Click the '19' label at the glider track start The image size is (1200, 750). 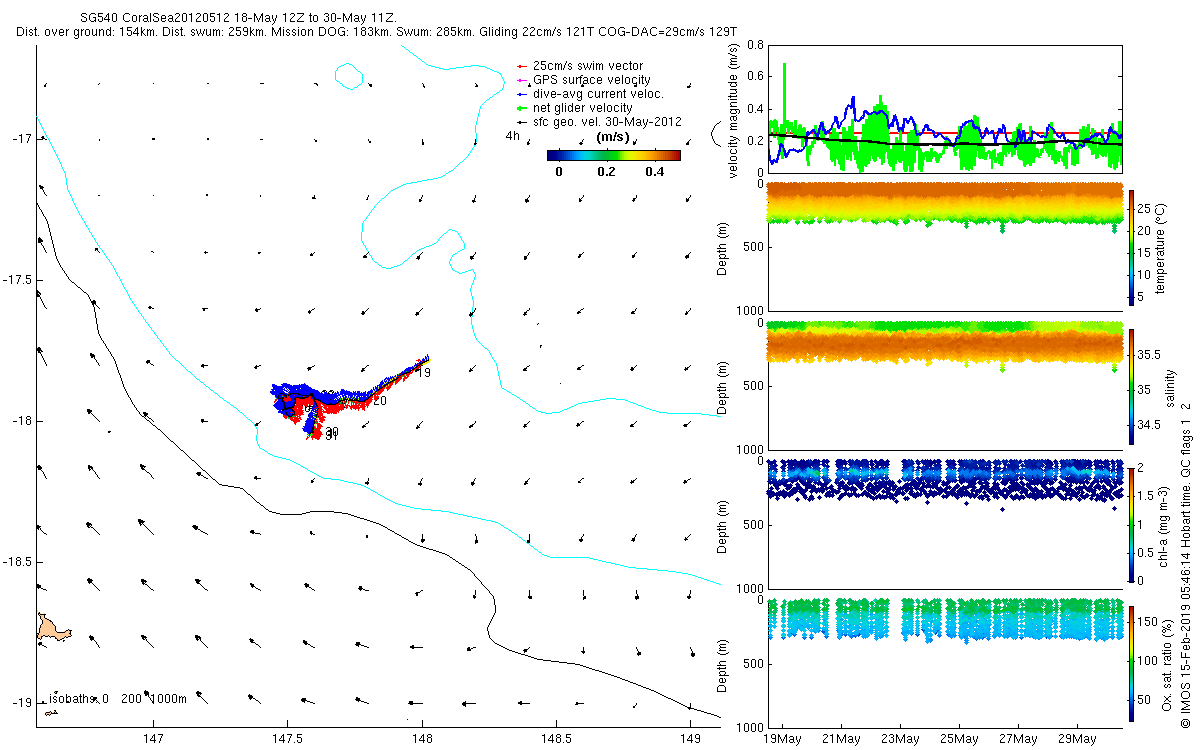click(x=424, y=373)
